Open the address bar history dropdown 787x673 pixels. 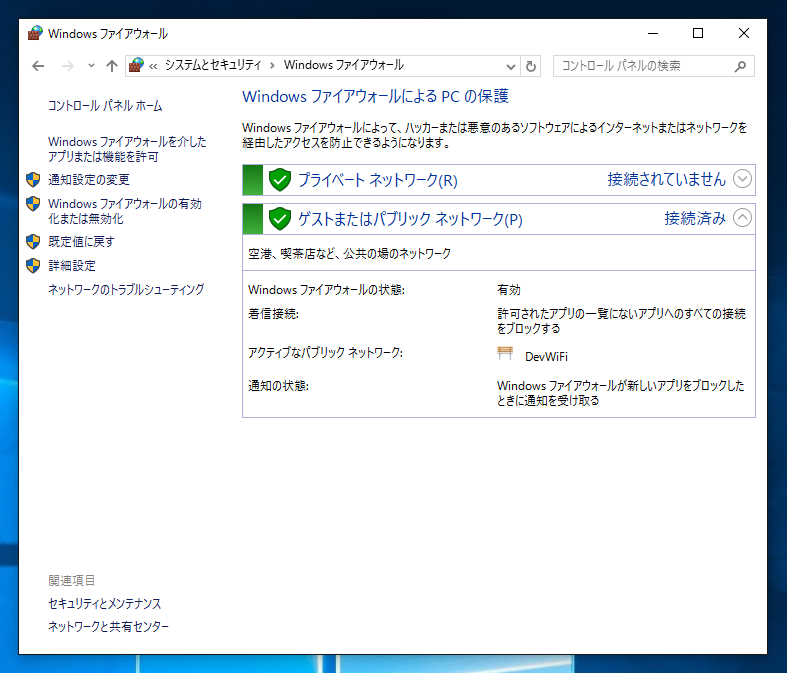[510, 66]
